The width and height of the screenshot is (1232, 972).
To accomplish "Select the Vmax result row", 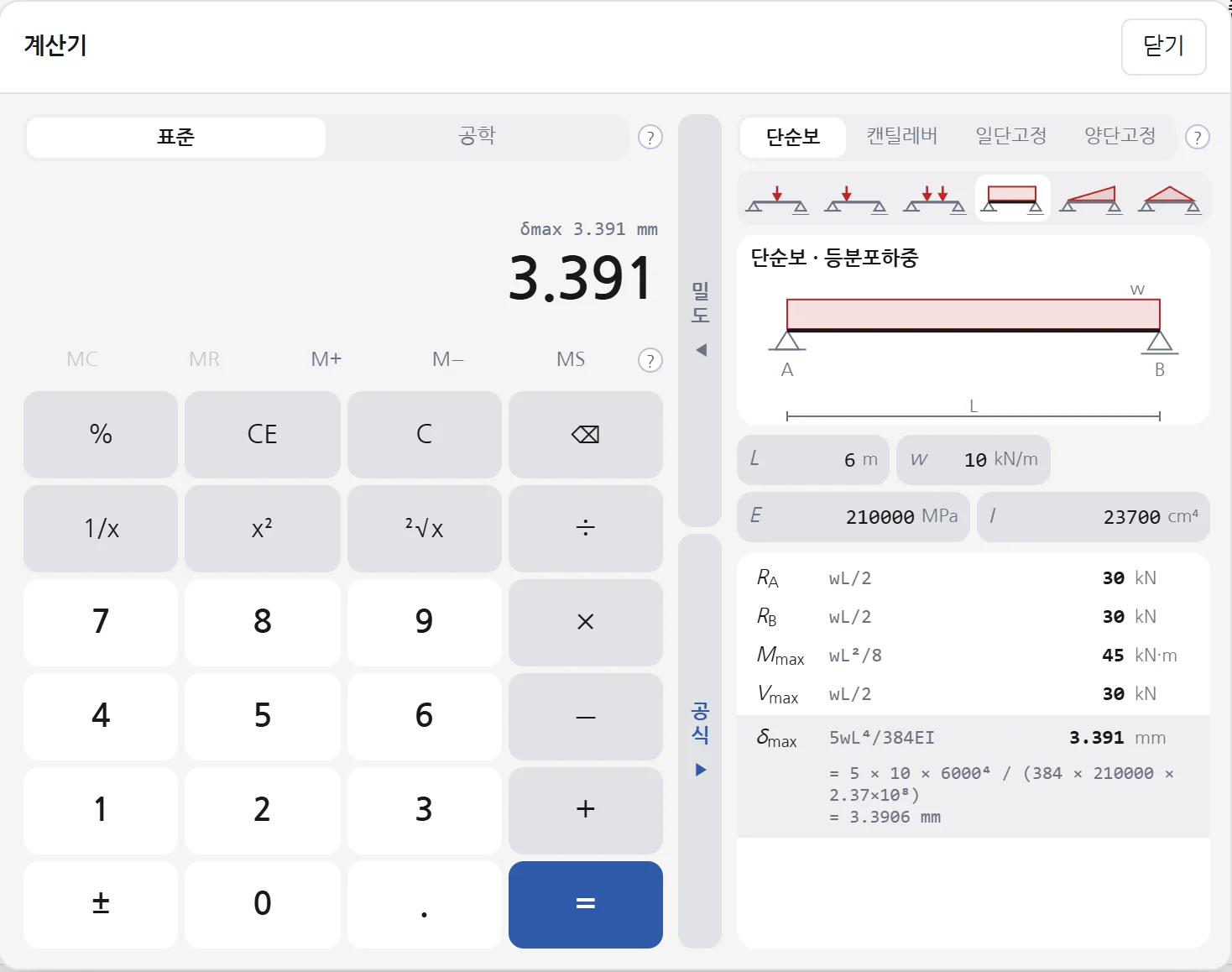I will click(974, 694).
